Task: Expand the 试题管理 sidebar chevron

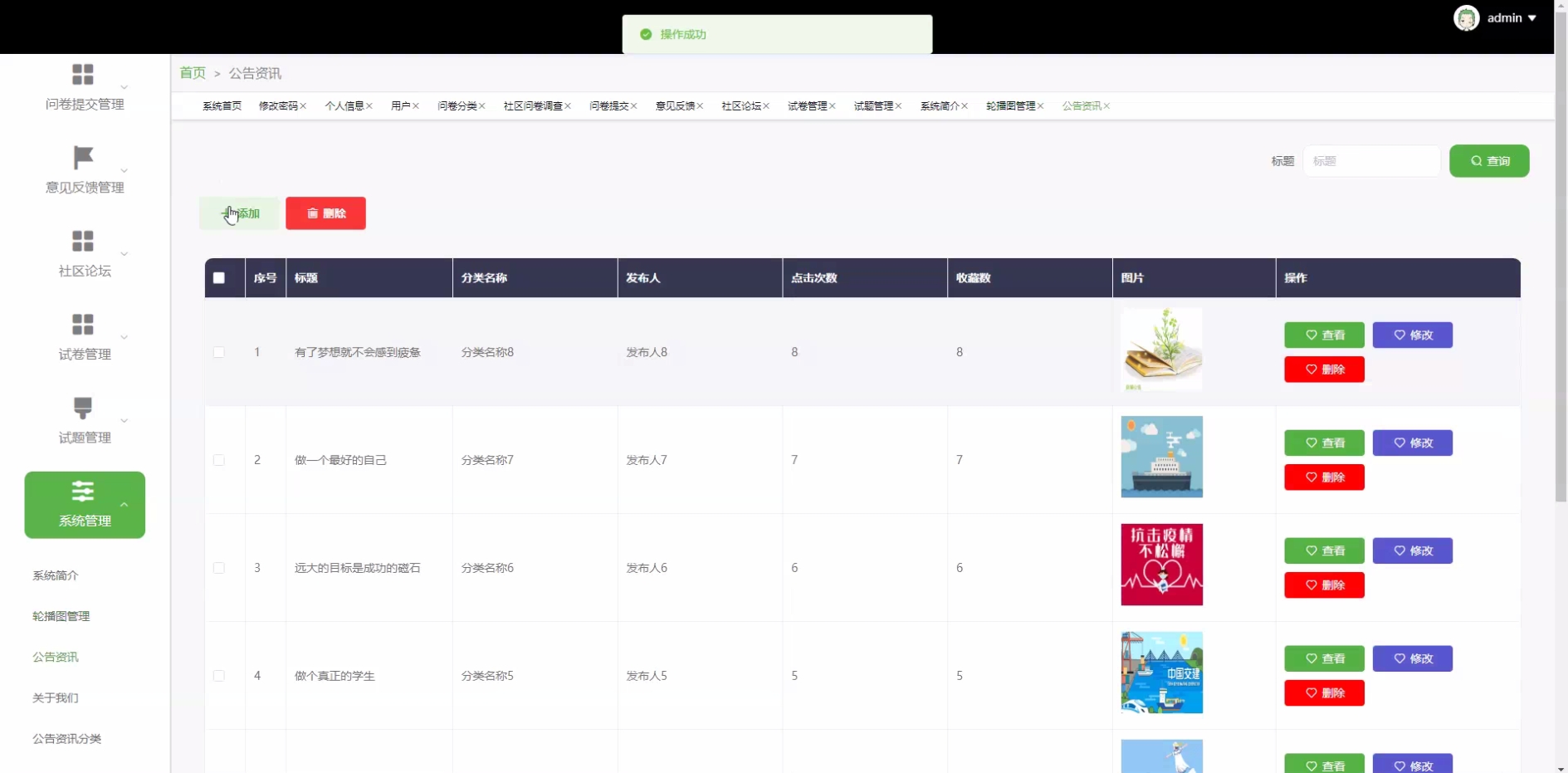Action: (125, 421)
